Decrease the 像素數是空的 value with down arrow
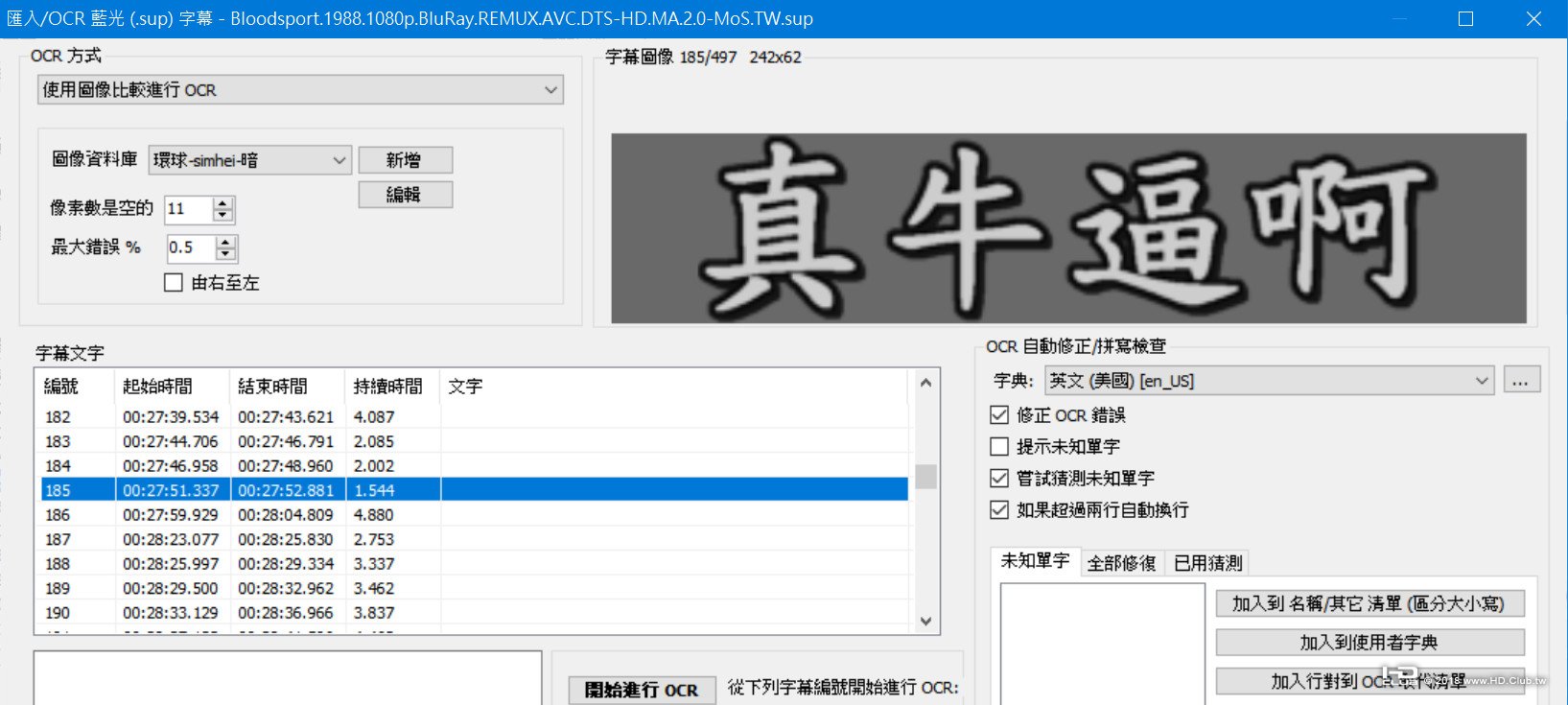Image resolution: width=1568 pixels, height=705 pixels. click(x=223, y=216)
